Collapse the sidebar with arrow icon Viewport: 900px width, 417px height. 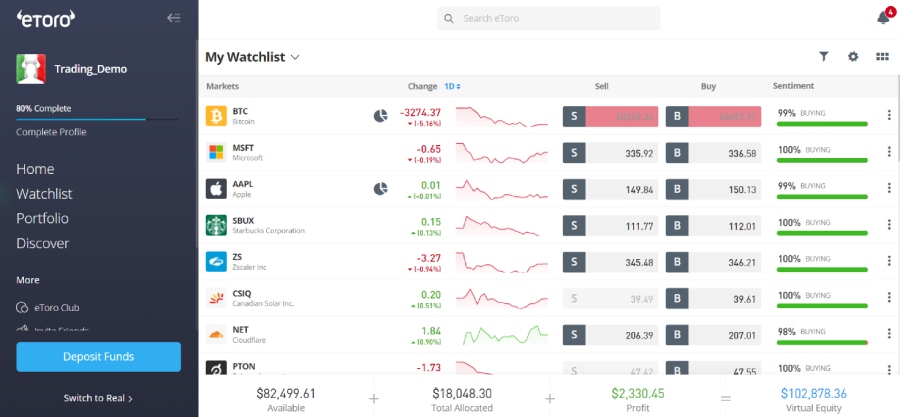tap(173, 18)
